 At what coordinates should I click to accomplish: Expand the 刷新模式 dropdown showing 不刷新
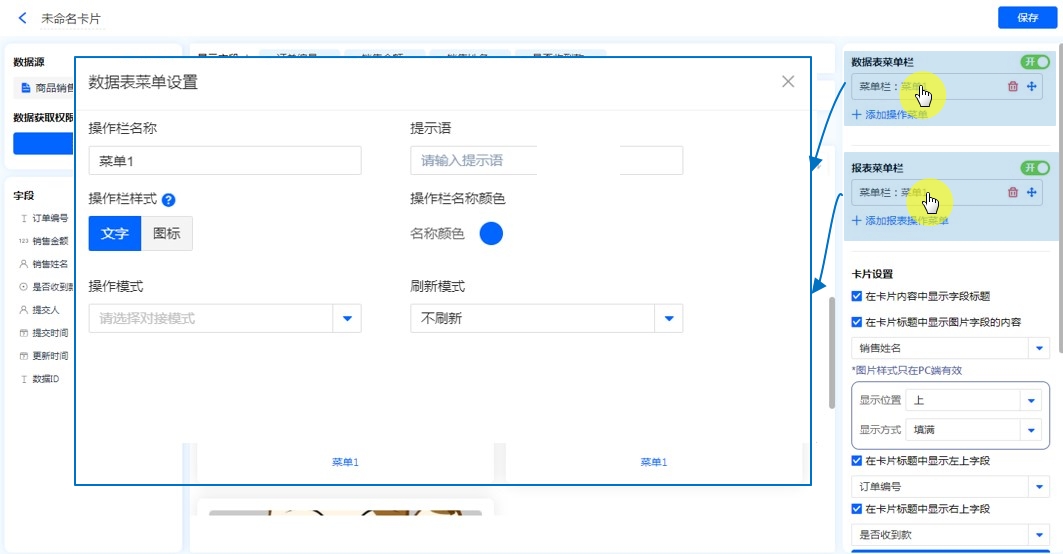click(669, 319)
